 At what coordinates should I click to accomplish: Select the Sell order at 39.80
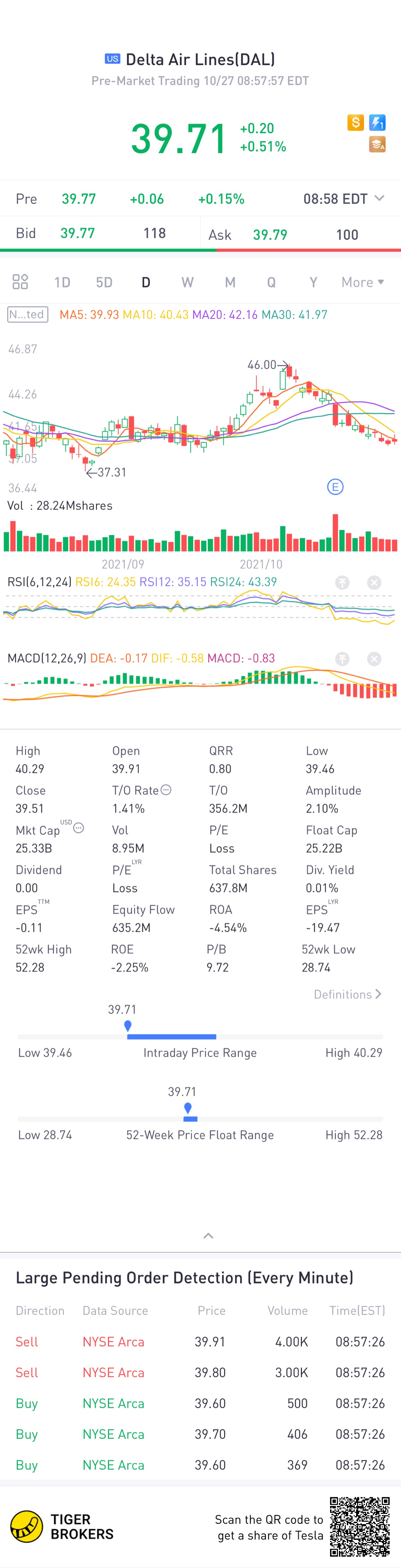[200, 1372]
